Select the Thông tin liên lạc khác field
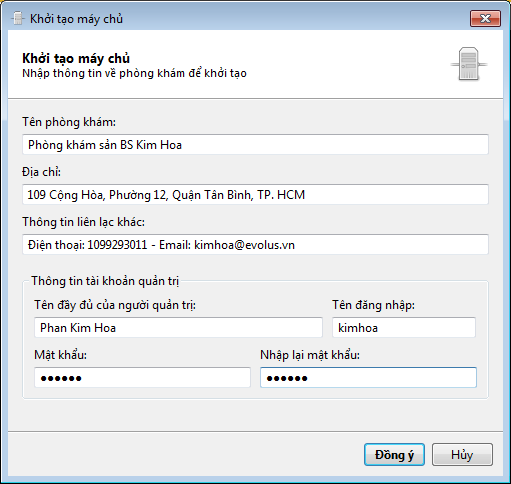Screen dimensions: 511x484 [x=255, y=245]
